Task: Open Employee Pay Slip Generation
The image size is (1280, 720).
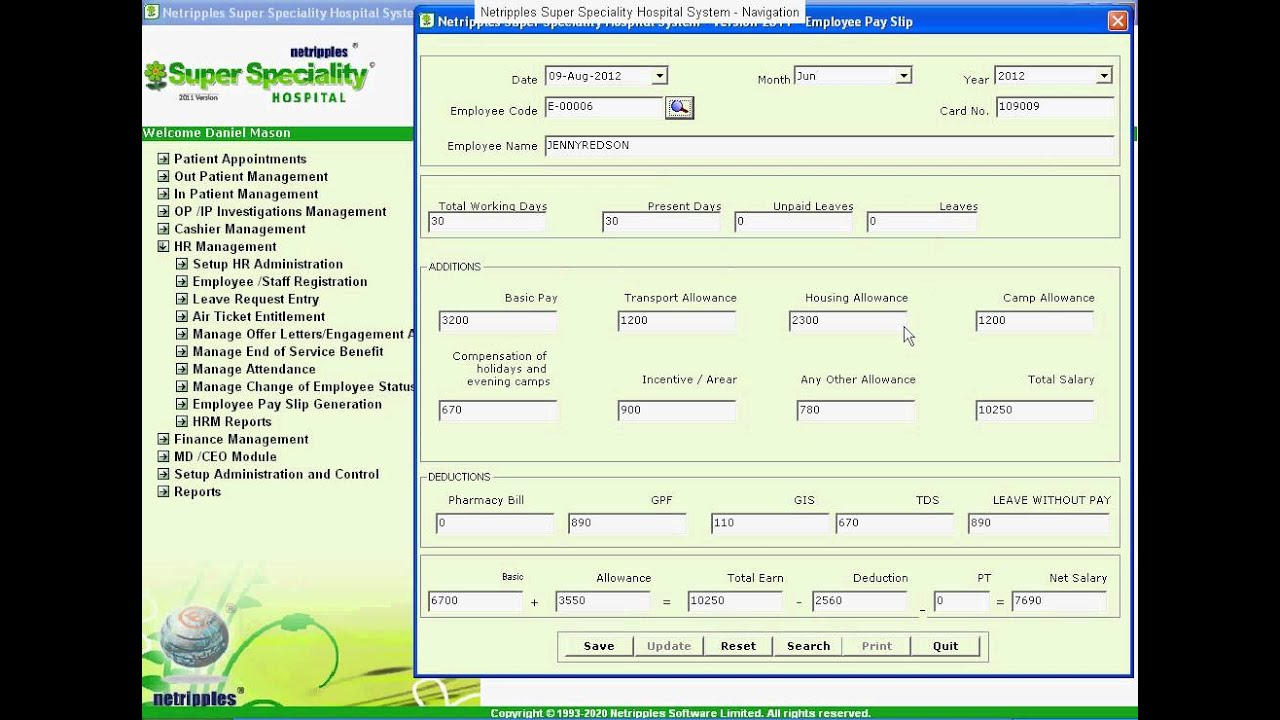Action: (287, 404)
